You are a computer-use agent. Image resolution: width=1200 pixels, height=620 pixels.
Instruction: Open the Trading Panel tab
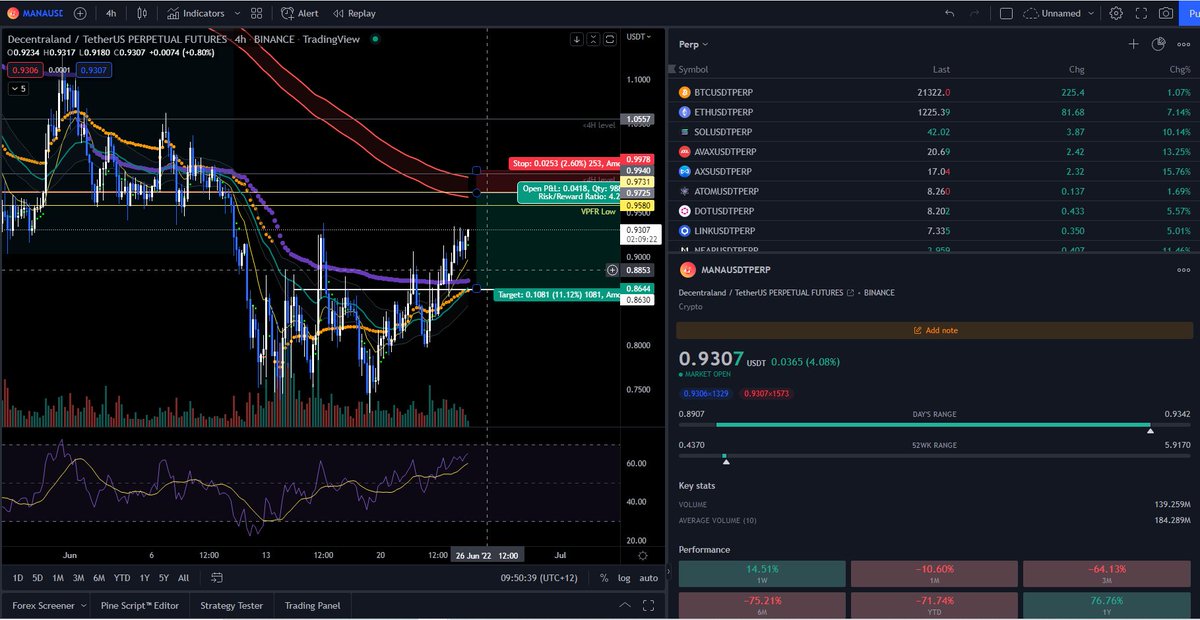(x=312, y=605)
